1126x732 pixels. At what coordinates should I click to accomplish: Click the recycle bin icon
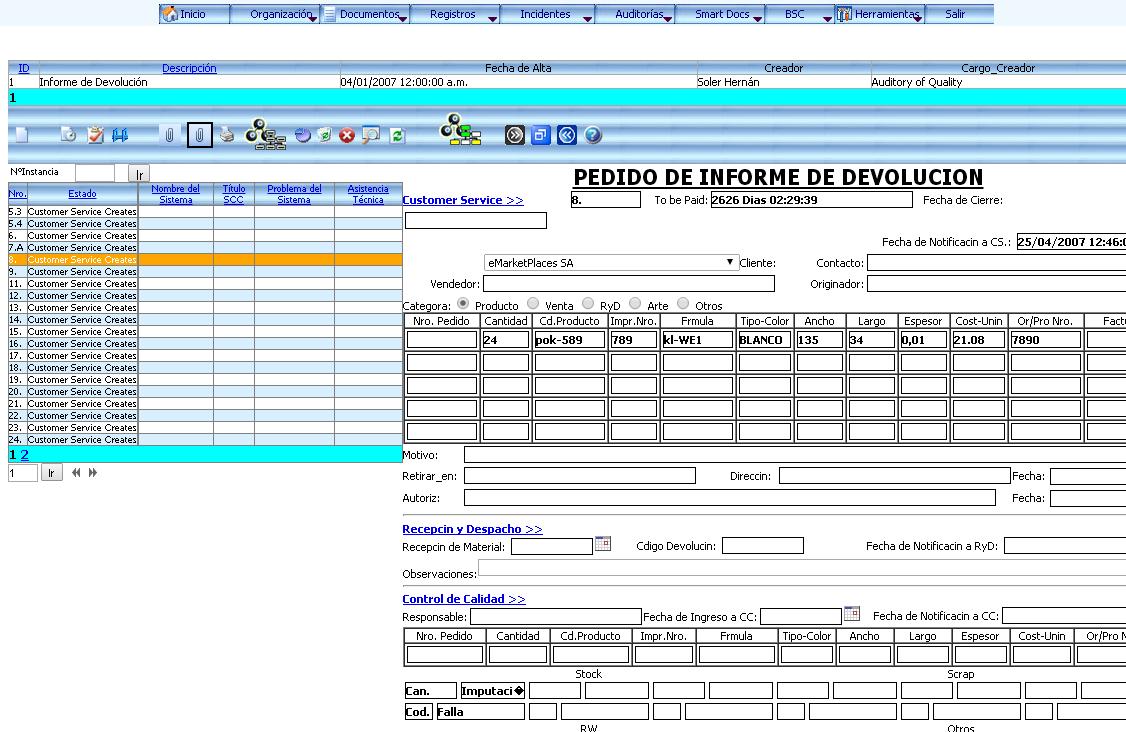325,135
